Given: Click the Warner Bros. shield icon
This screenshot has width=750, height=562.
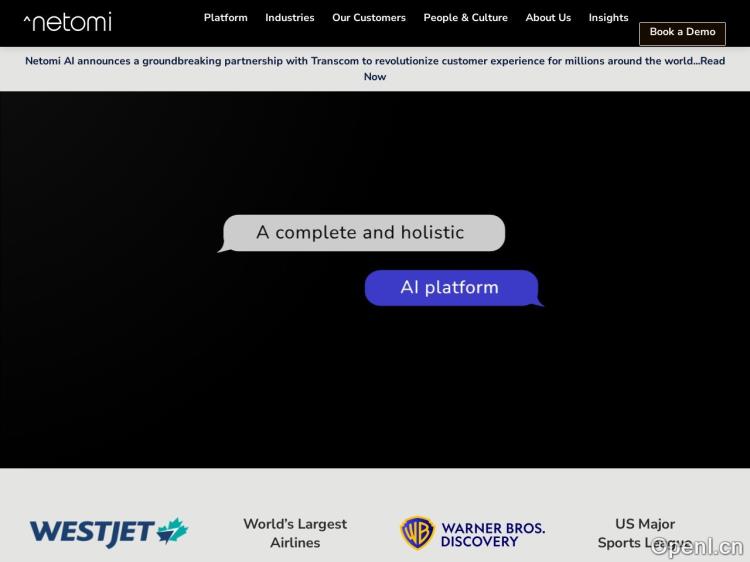Looking at the screenshot, I should 417,533.
